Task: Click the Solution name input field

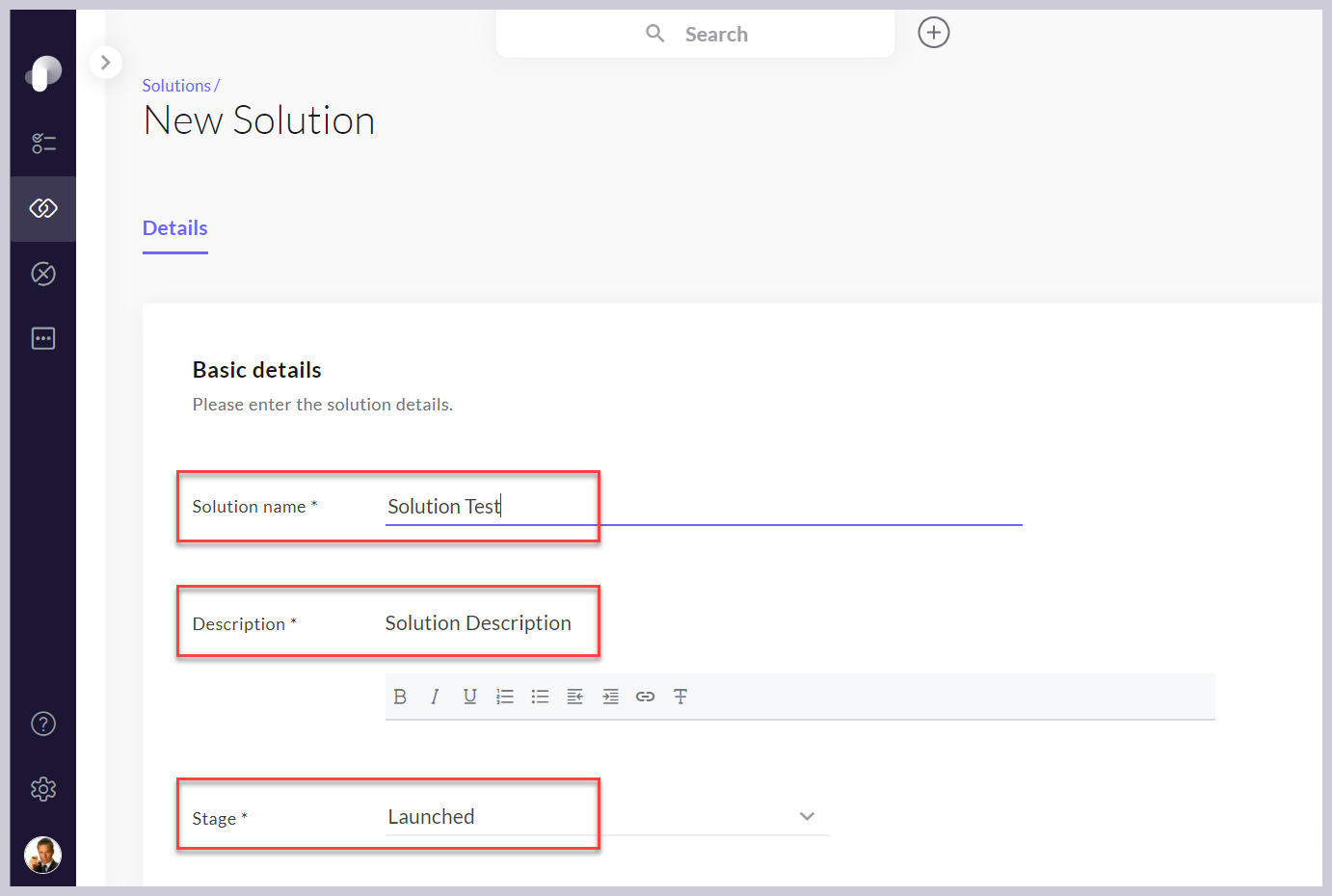Action: [704, 507]
